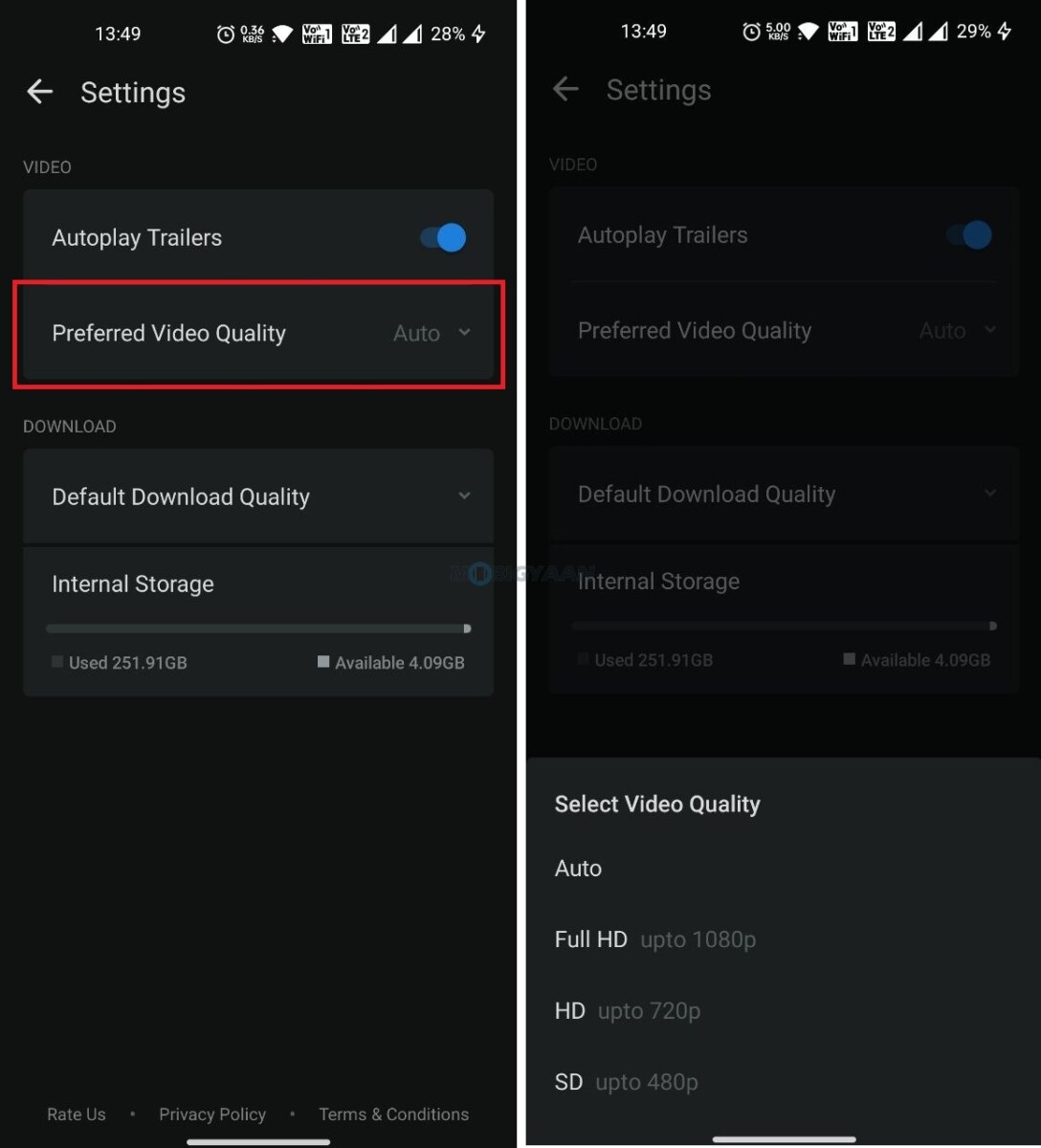Toggle Autoplay Trailers on the right panel
Screen dimensions: 1041x1148
point(968,234)
